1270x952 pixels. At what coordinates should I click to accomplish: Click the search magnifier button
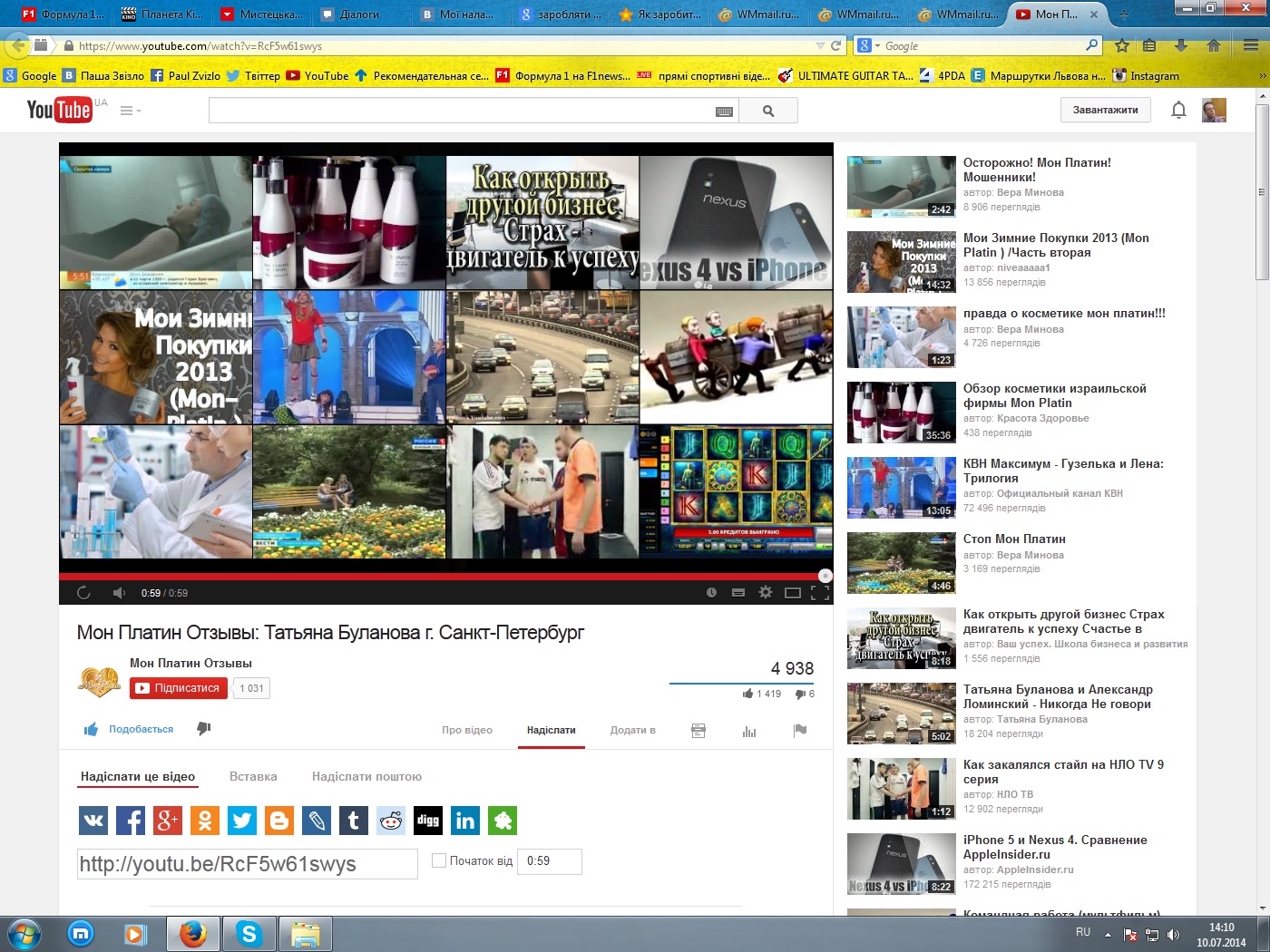point(768,111)
